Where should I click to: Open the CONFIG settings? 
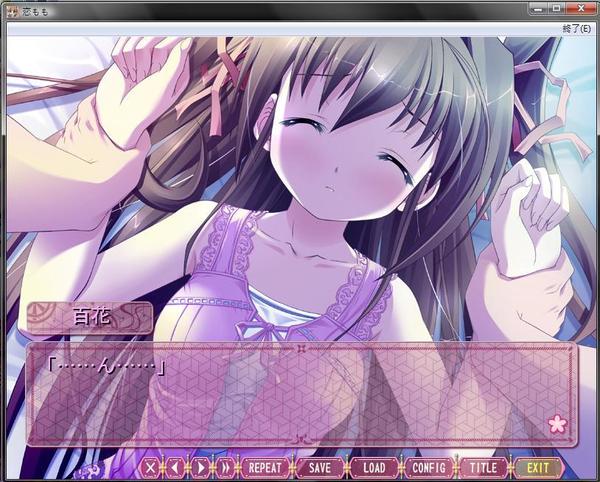(429, 467)
